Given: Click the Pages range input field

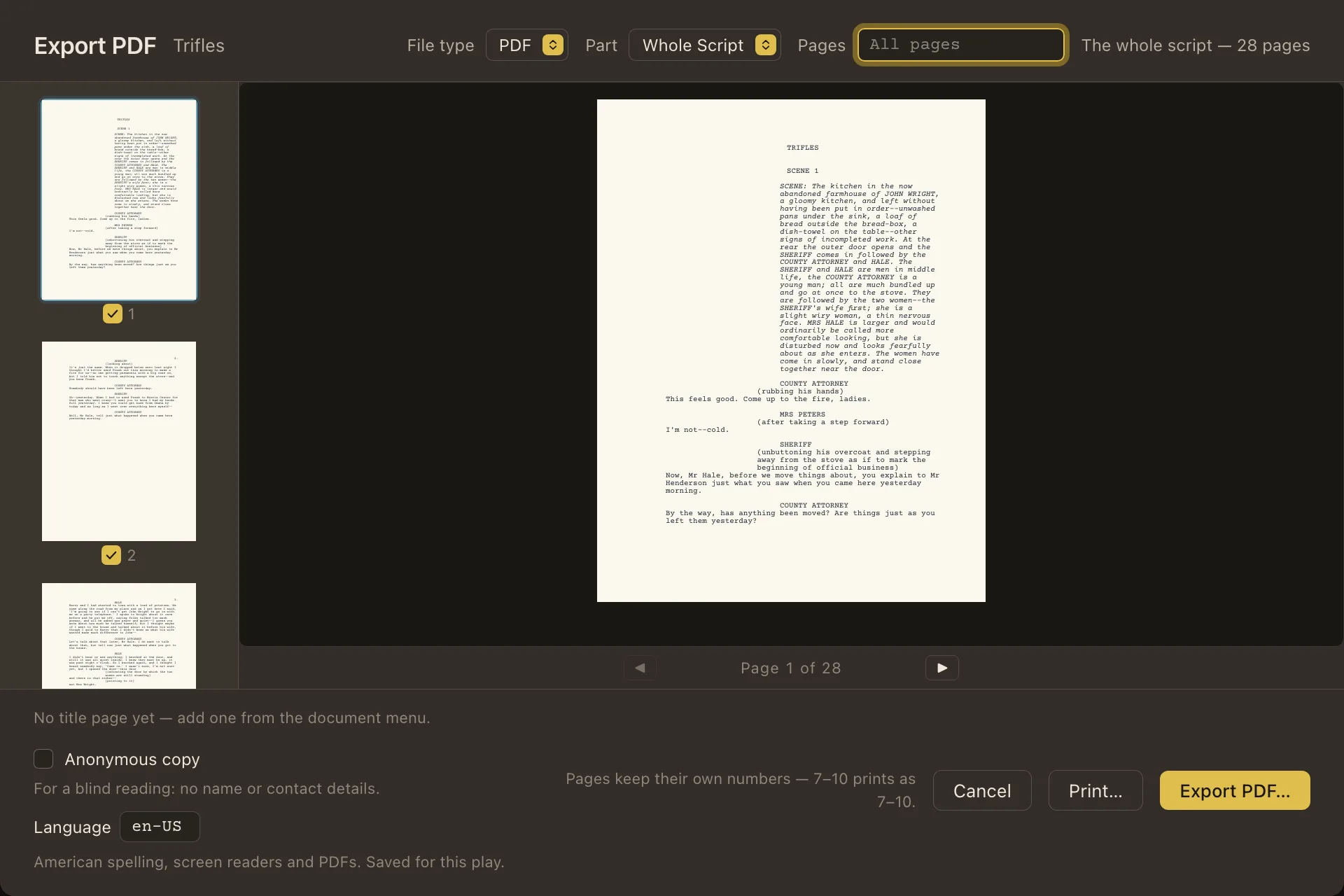Looking at the screenshot, I should pos(960,45).
